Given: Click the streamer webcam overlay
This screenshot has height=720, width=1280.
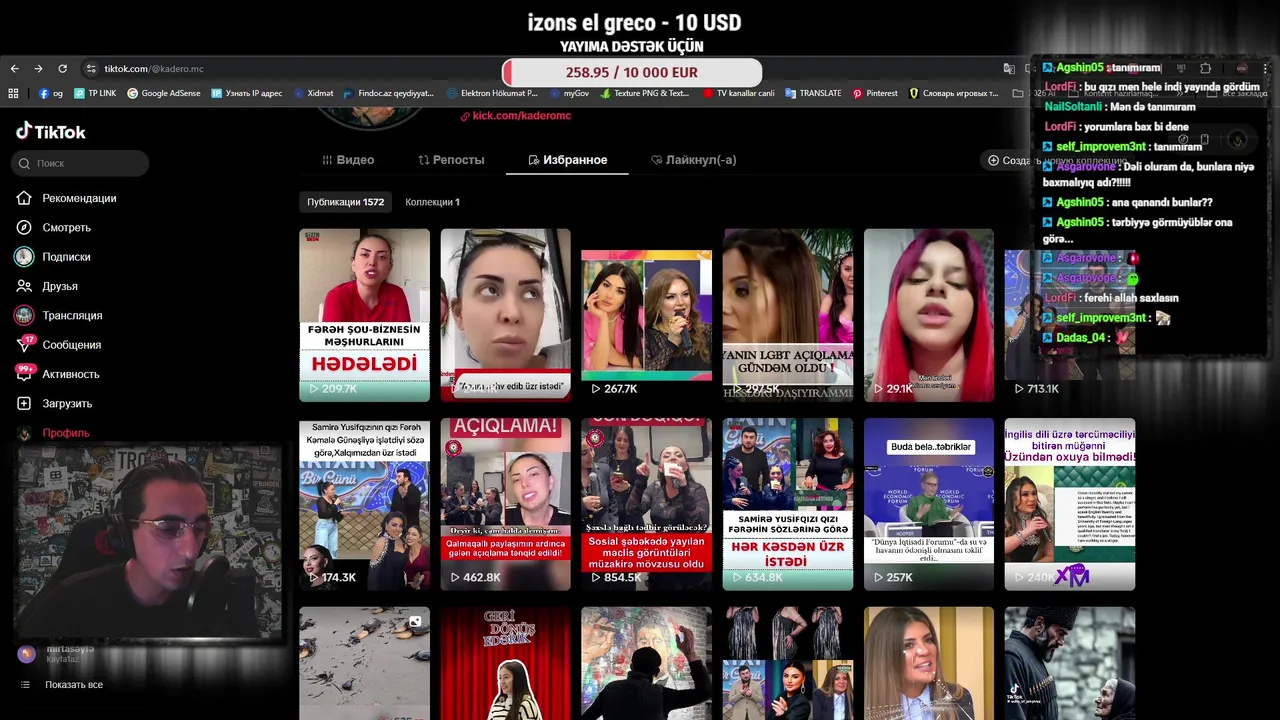Looking at the screenshot, I should [x=148, y=541].
